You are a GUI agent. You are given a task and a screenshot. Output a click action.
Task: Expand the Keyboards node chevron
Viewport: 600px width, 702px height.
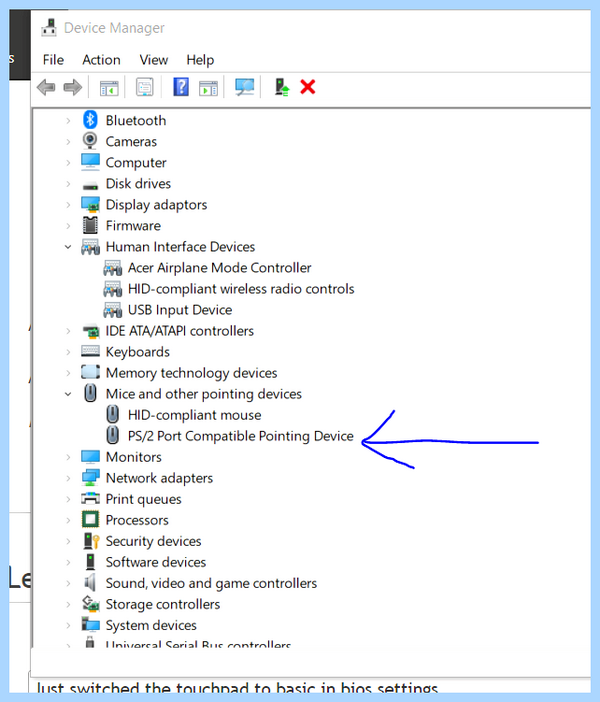68,352
